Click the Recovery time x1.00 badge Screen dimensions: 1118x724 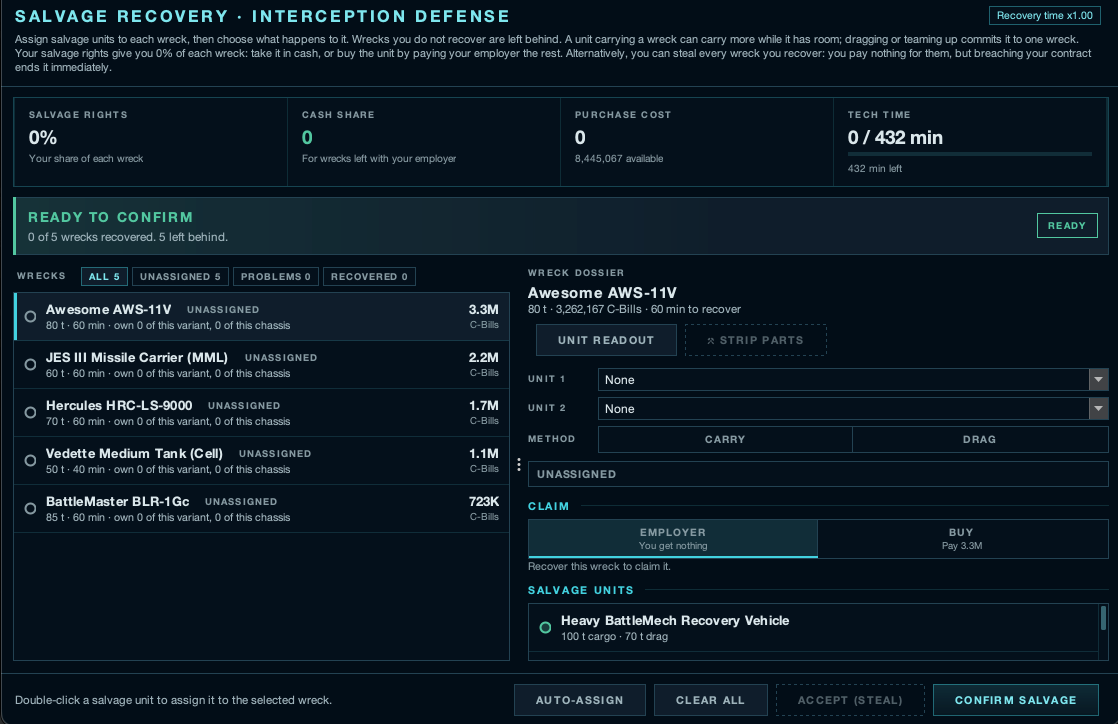pos(1045,16)
